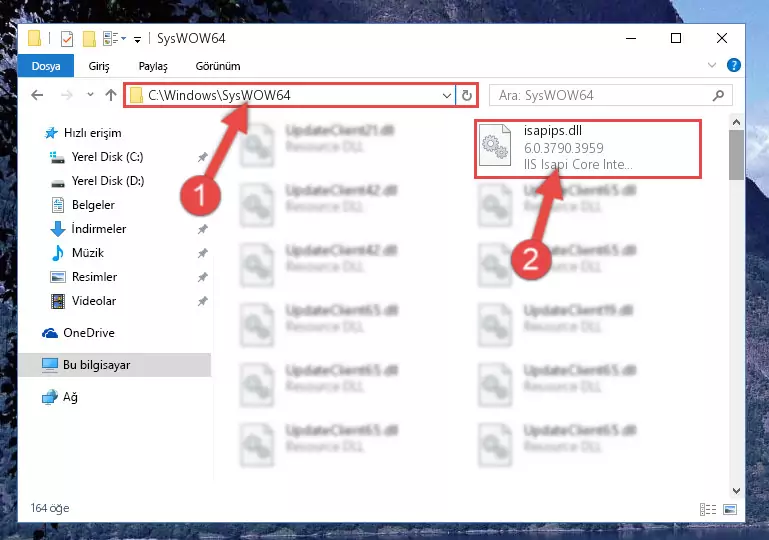The image size is (769, 540).
Task: Click the pin icon next to Müzik
Action: pyautogui.click(x=203, y=253)
